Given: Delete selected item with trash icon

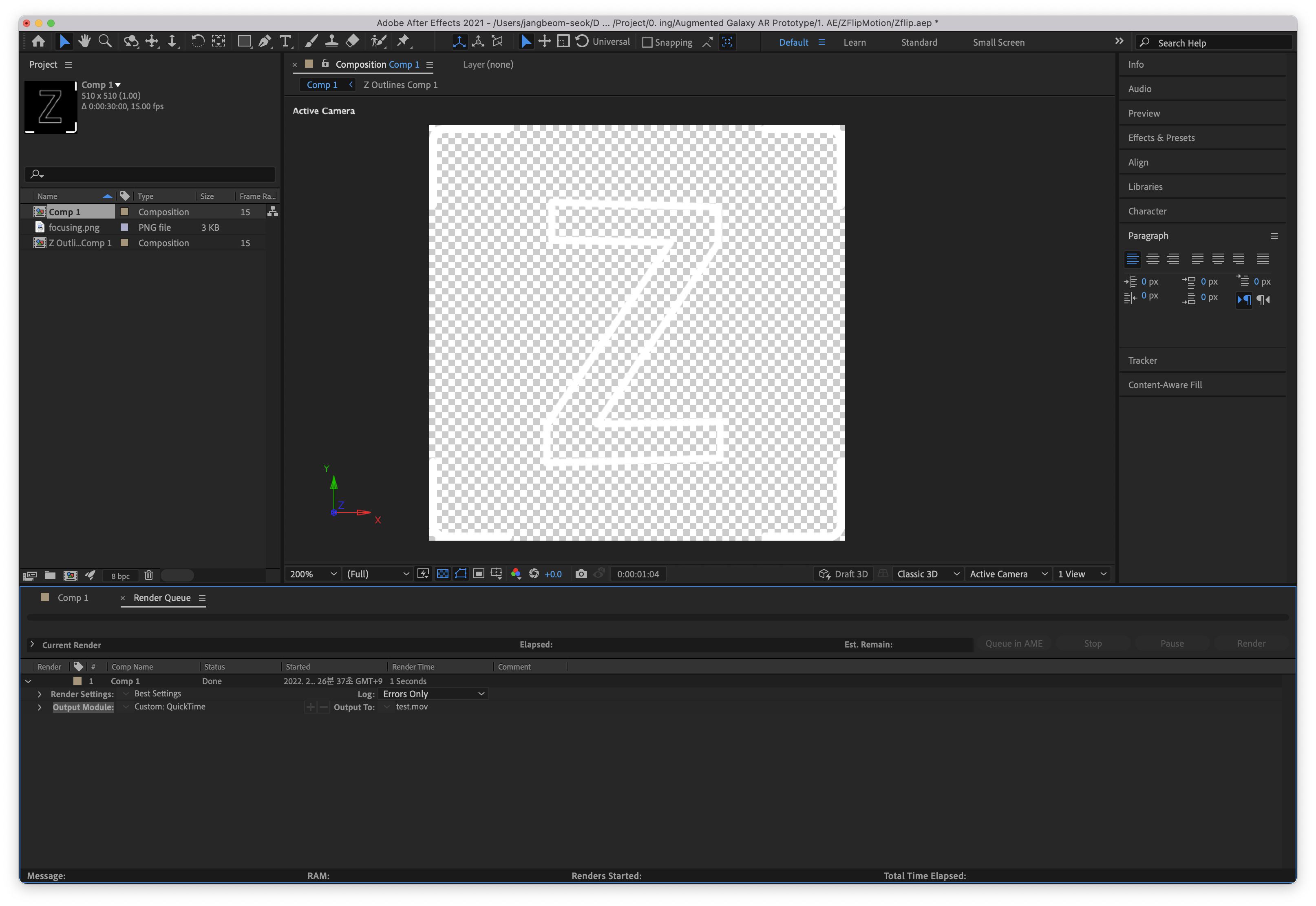Looking at the screenshot, I should pos(149,576).
